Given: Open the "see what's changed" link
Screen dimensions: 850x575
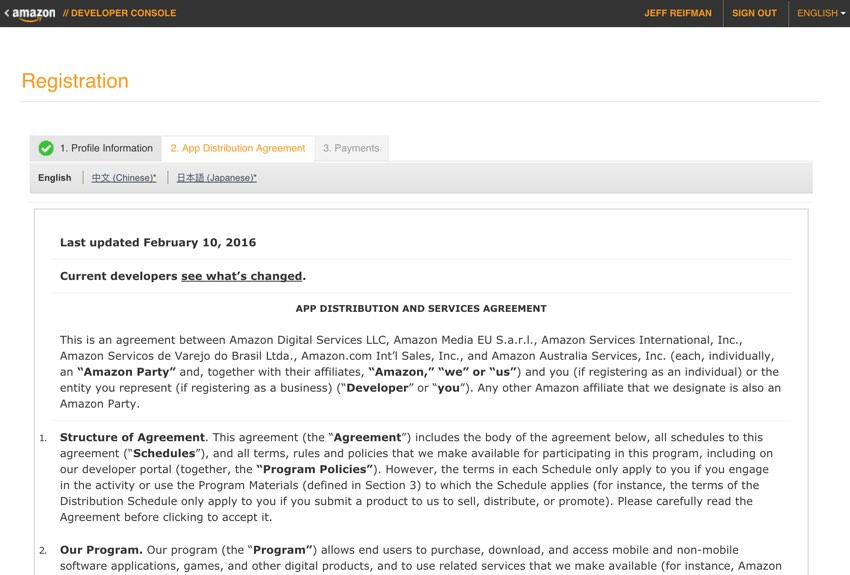Looking at the screenshot, I should pyautogui.click(x=241, y=276).
